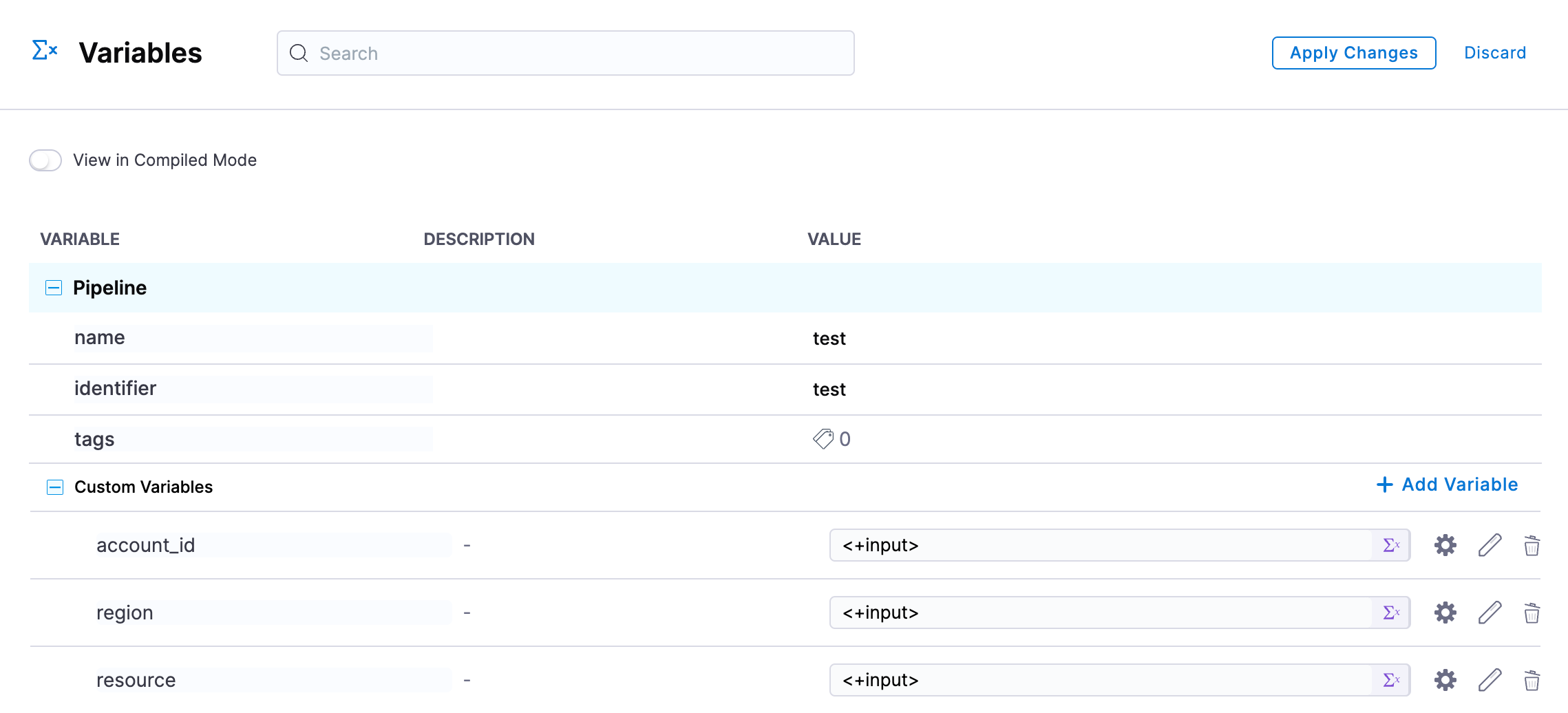Edit the account_id variable with pencil icon
Image resolution: width=1568 pixels, height=713 pixels.
pos(1490,545)
